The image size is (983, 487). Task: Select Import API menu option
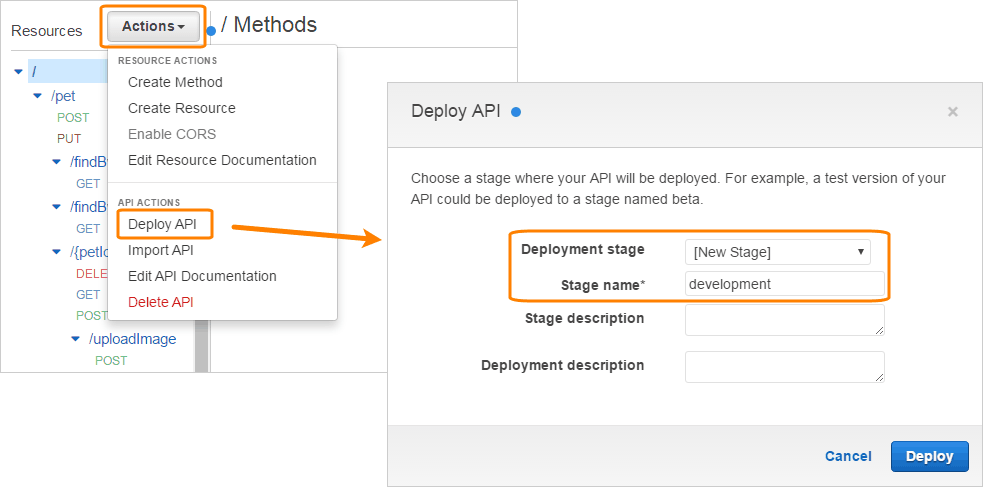click(161, 250)
